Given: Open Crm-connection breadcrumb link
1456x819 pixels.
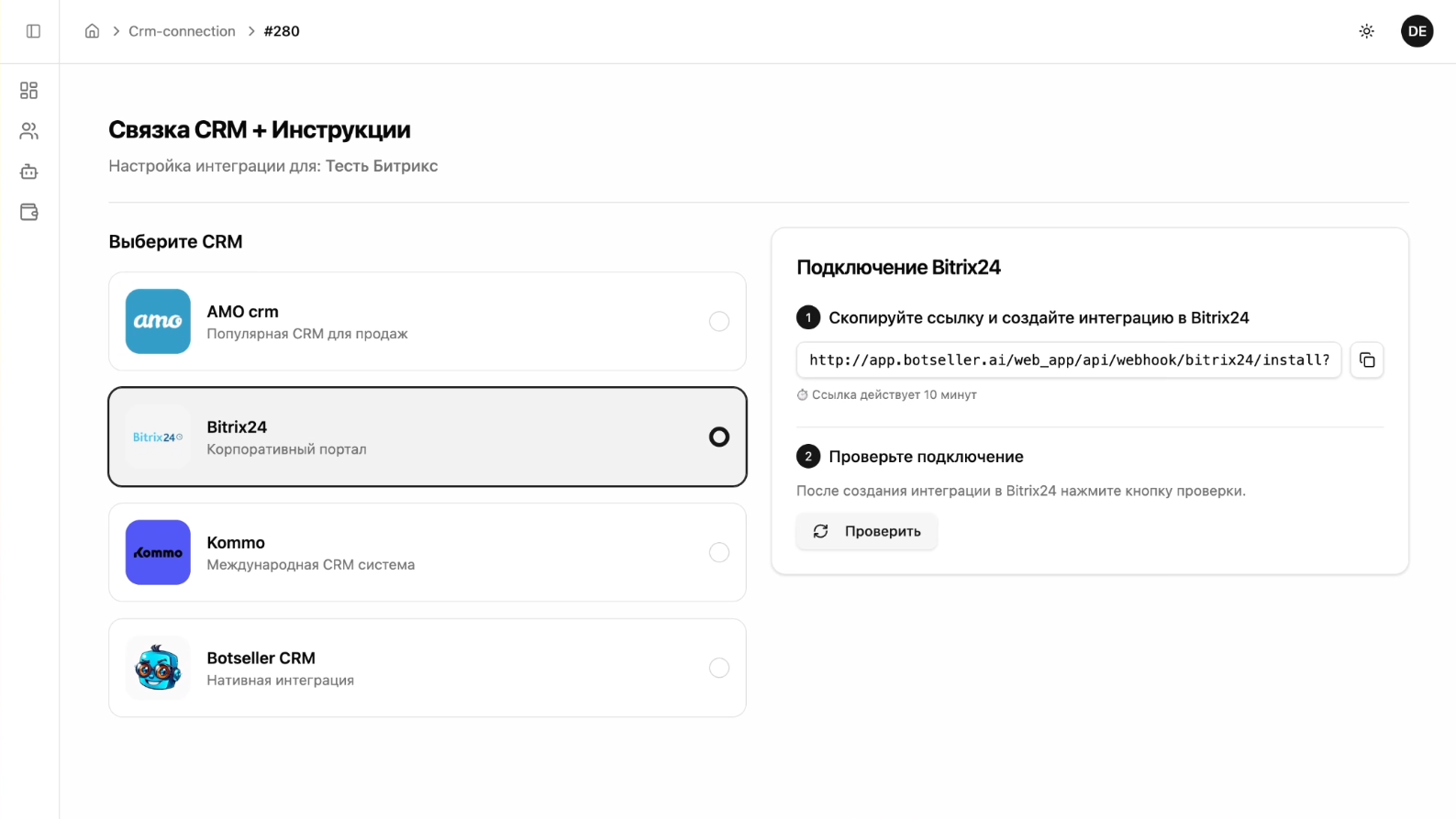Looking at the screenshot, I should coord(182,31).
